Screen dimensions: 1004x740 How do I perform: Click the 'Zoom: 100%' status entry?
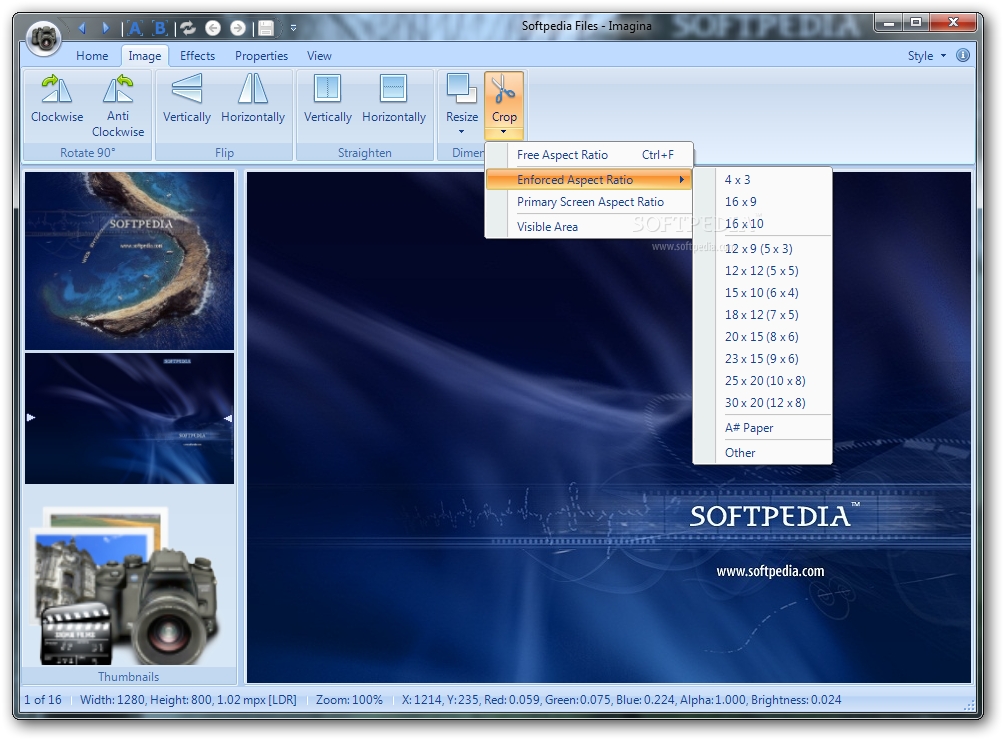point(349,700)
